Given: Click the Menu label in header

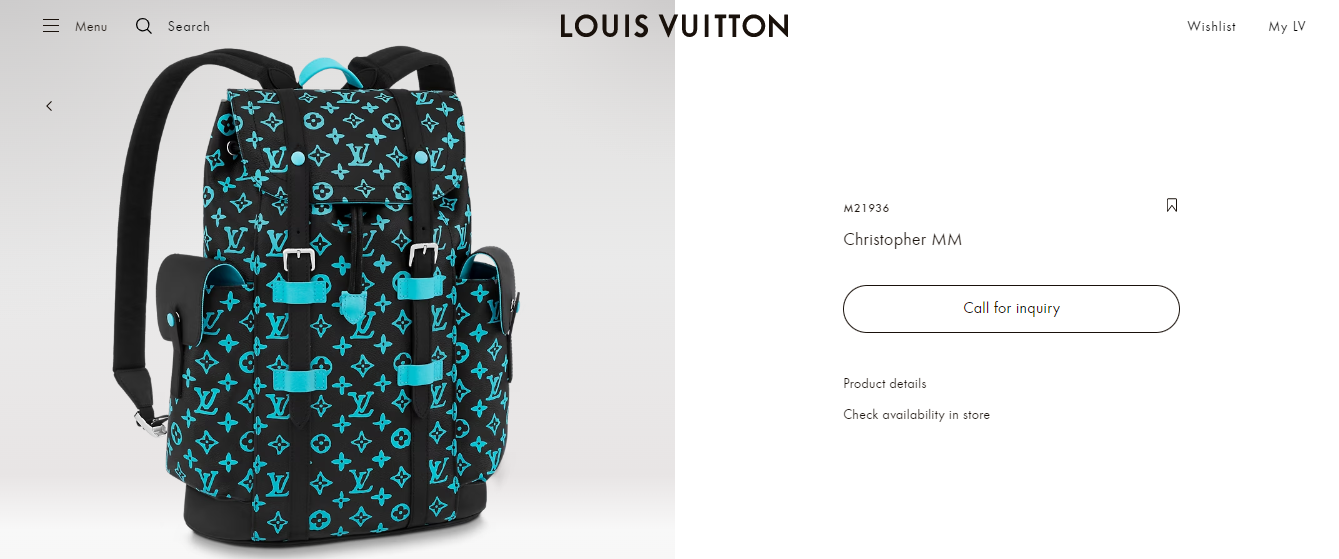Looking at the screenshot, I should [91, 27].
